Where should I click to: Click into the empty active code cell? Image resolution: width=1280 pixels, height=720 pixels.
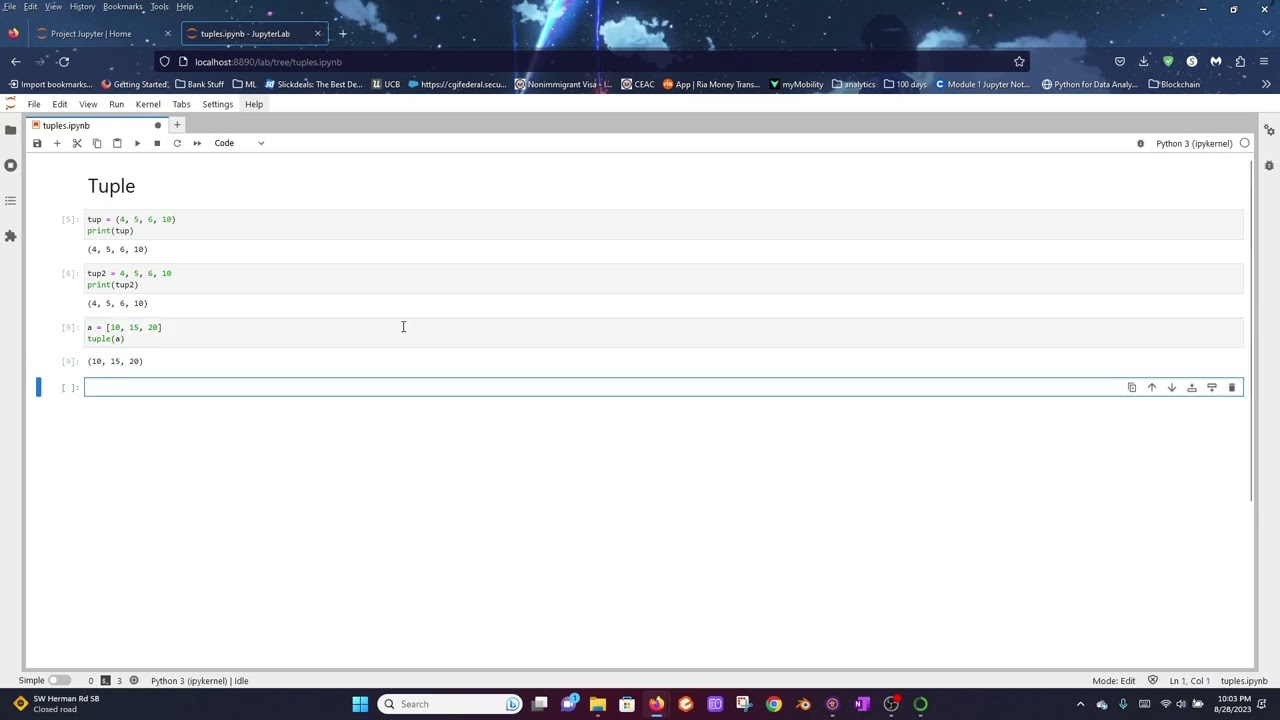point(663,388)
